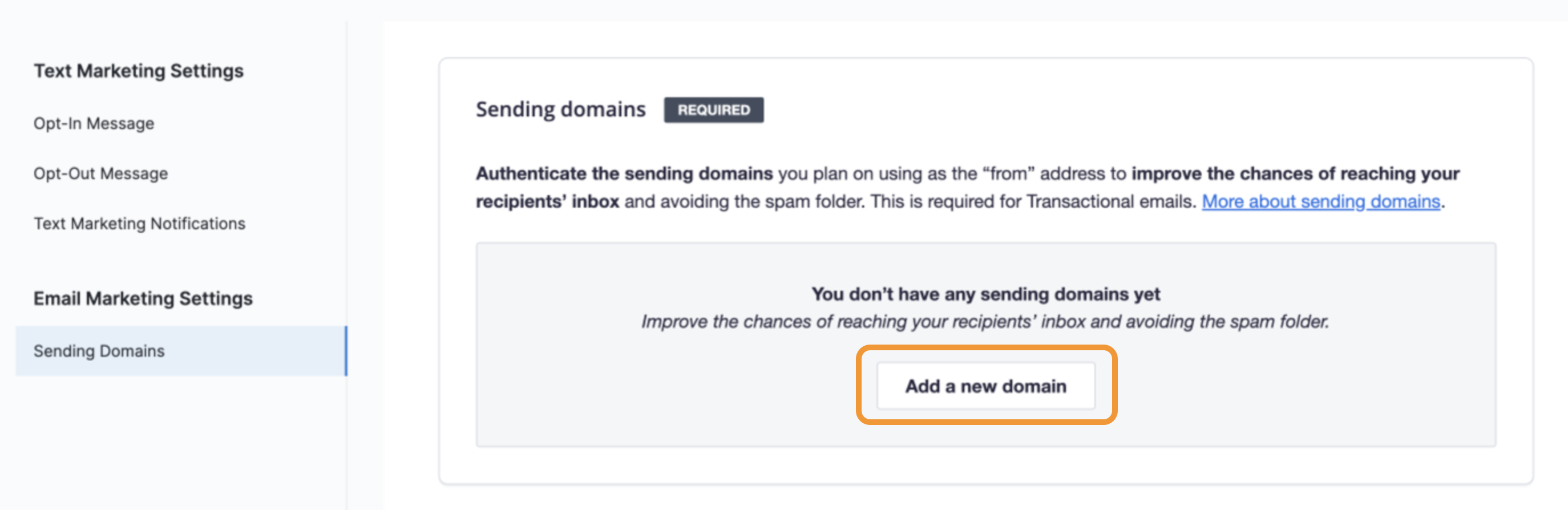Image resolution: width=1568 pixels, height=510 pixels.
Task: Click "You don't have any sending domains yet"
Action: pos(985,294)
